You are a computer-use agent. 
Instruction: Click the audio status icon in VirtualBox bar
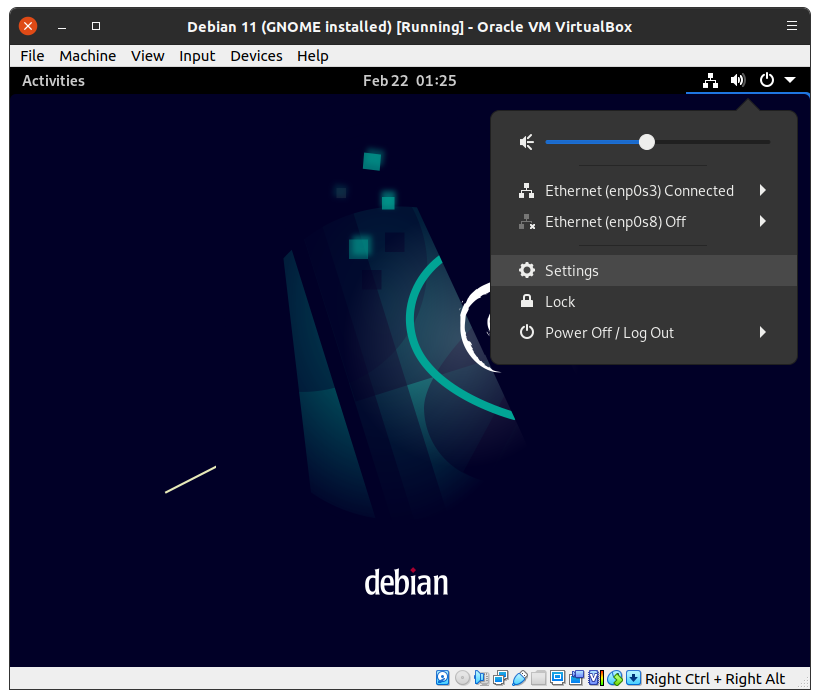point(481,679)
